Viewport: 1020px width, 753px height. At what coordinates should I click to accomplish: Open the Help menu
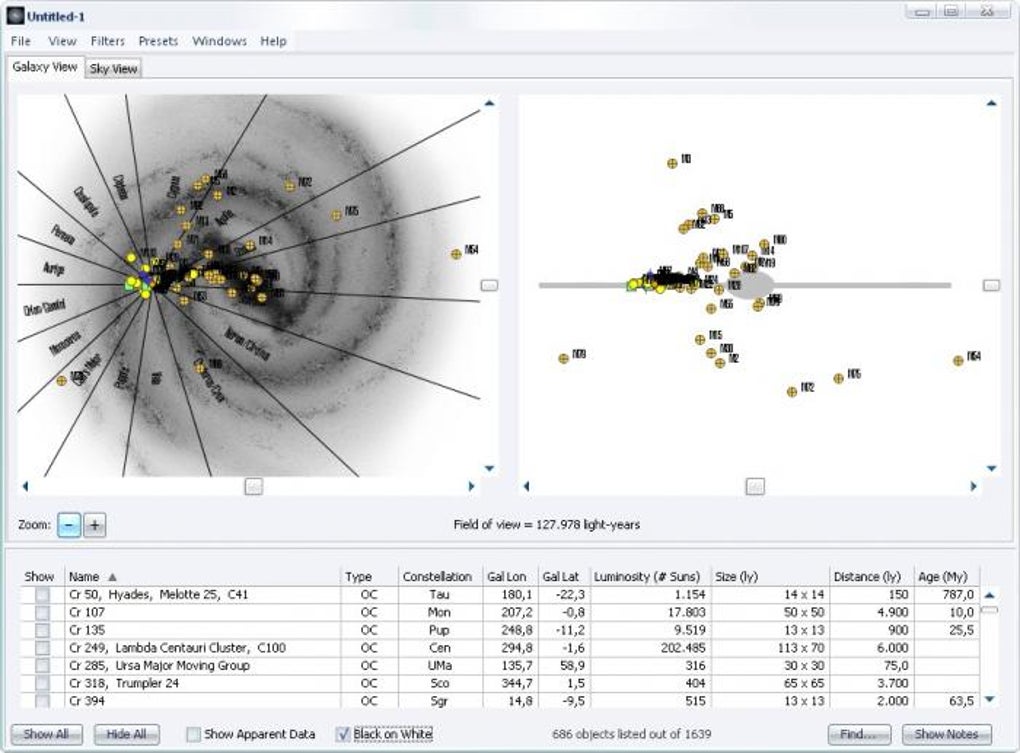point(273,41)
